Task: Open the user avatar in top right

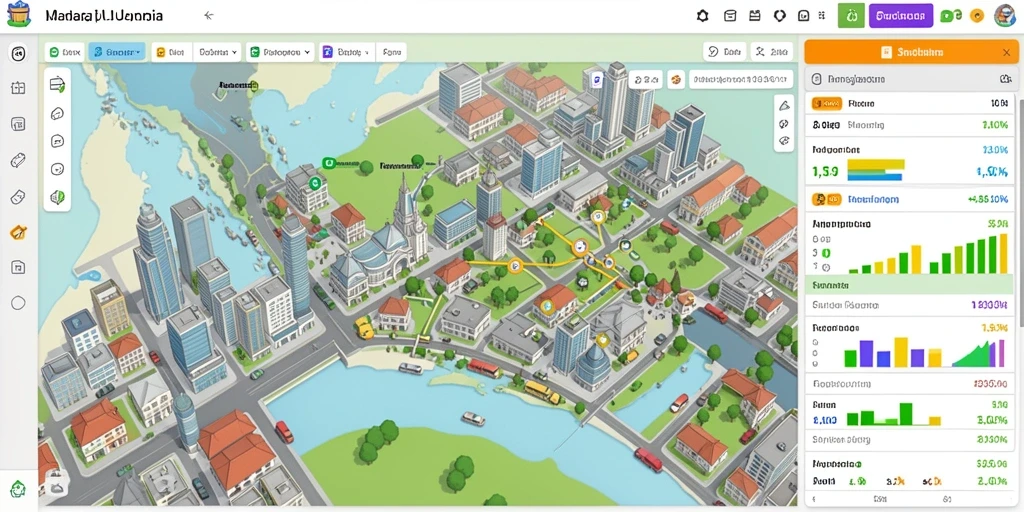Action: click(1004, 16)
